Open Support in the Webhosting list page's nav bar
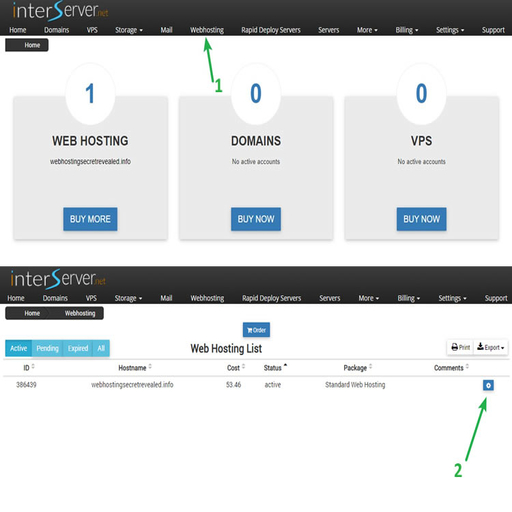The width and height of the screenshot is (512, 512). [x=496, y=298]
